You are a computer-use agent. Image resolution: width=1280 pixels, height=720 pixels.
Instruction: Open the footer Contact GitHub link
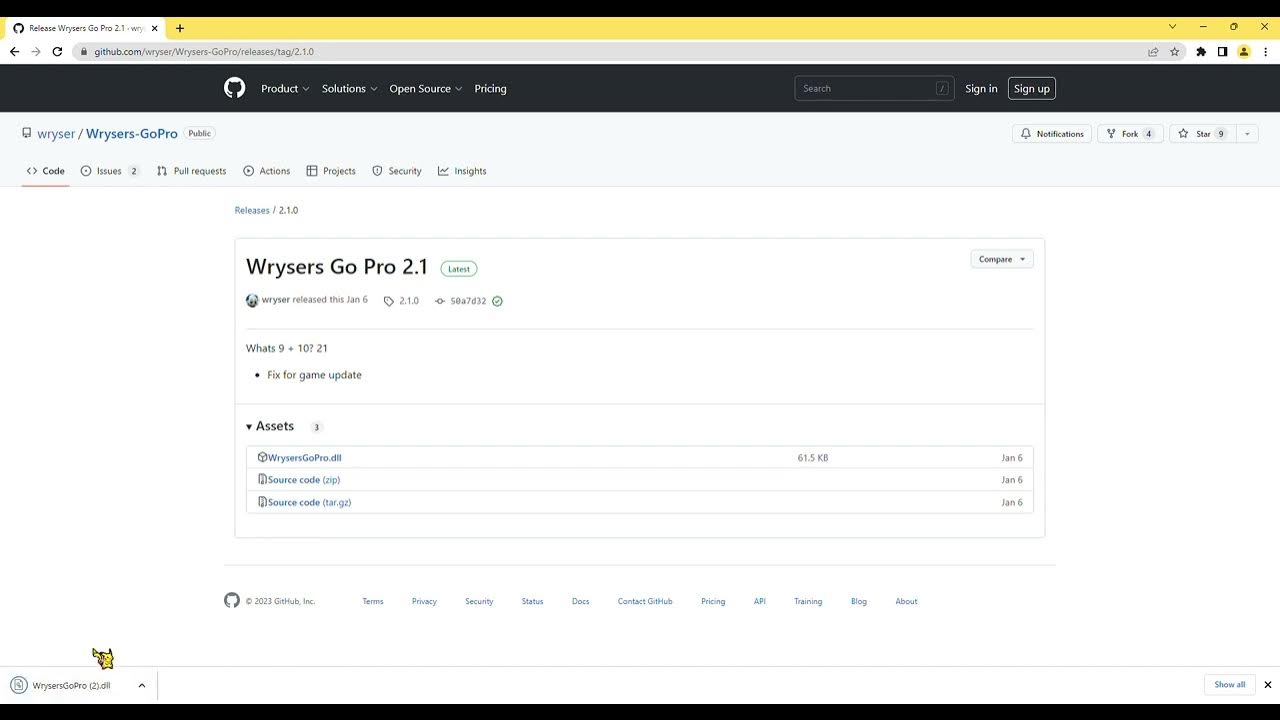(x=645, y=601)
